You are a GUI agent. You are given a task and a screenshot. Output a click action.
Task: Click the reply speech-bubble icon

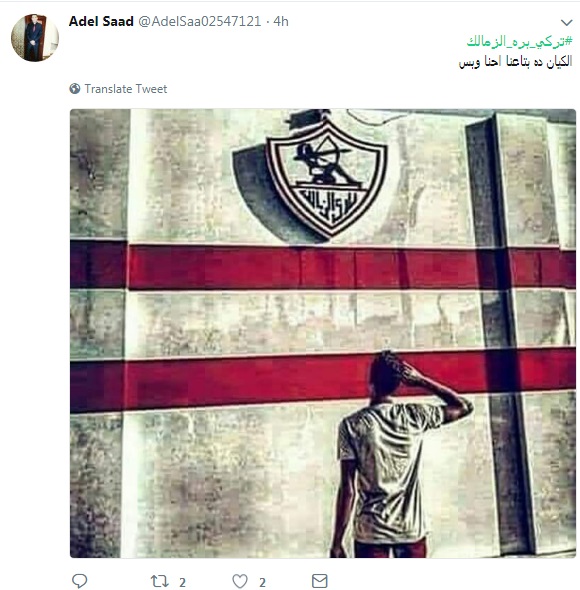point(79,581)
